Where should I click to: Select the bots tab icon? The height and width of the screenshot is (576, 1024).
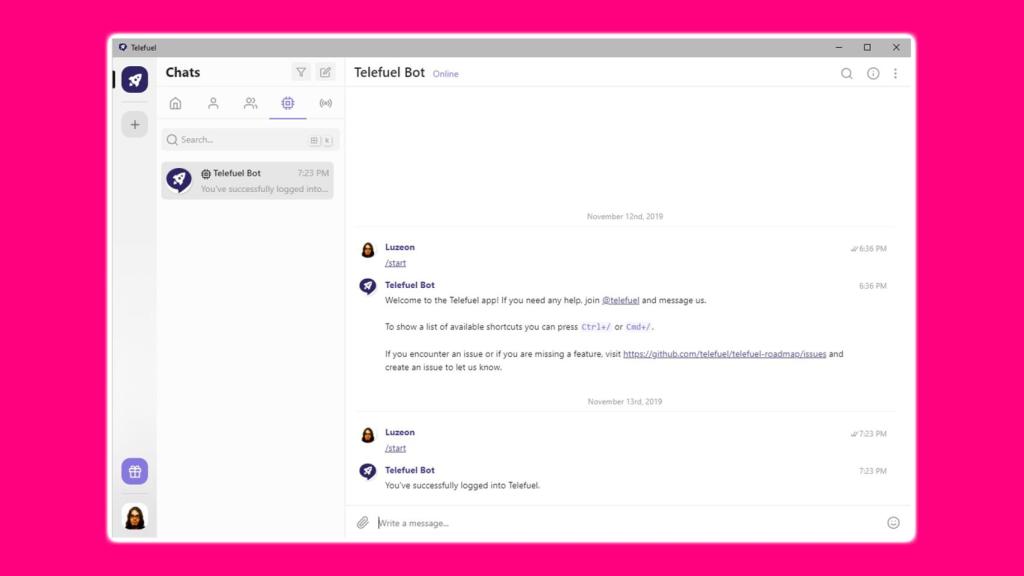point(288,103)
